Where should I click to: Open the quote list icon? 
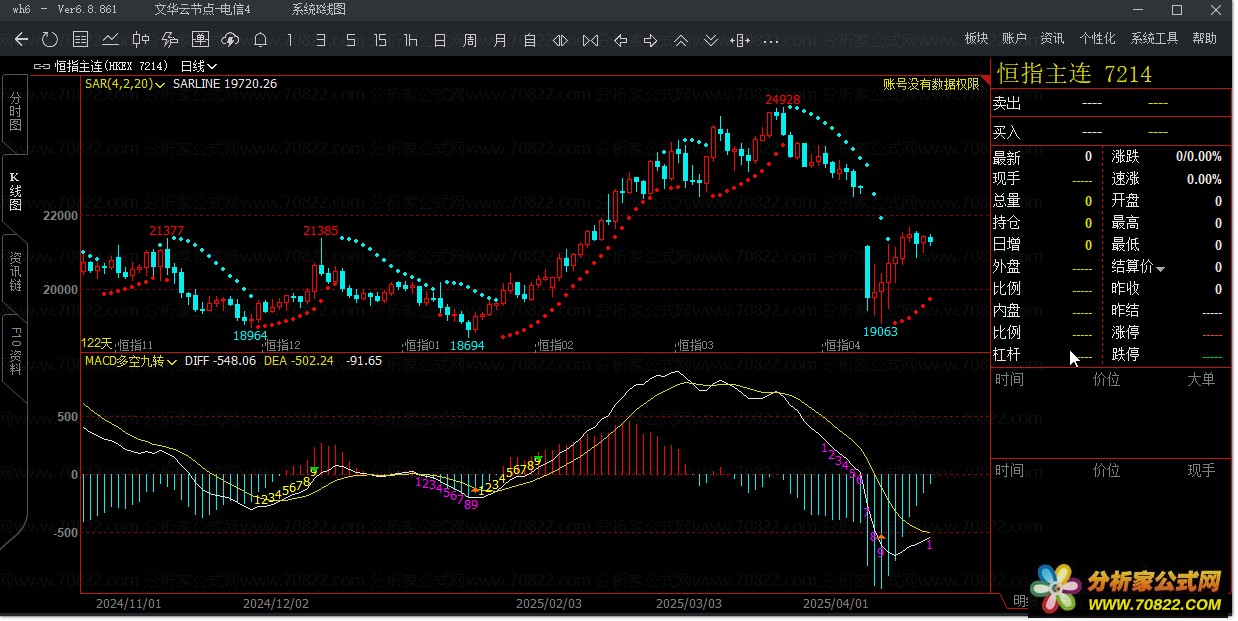pyautogui.click(x=81, y=40)
